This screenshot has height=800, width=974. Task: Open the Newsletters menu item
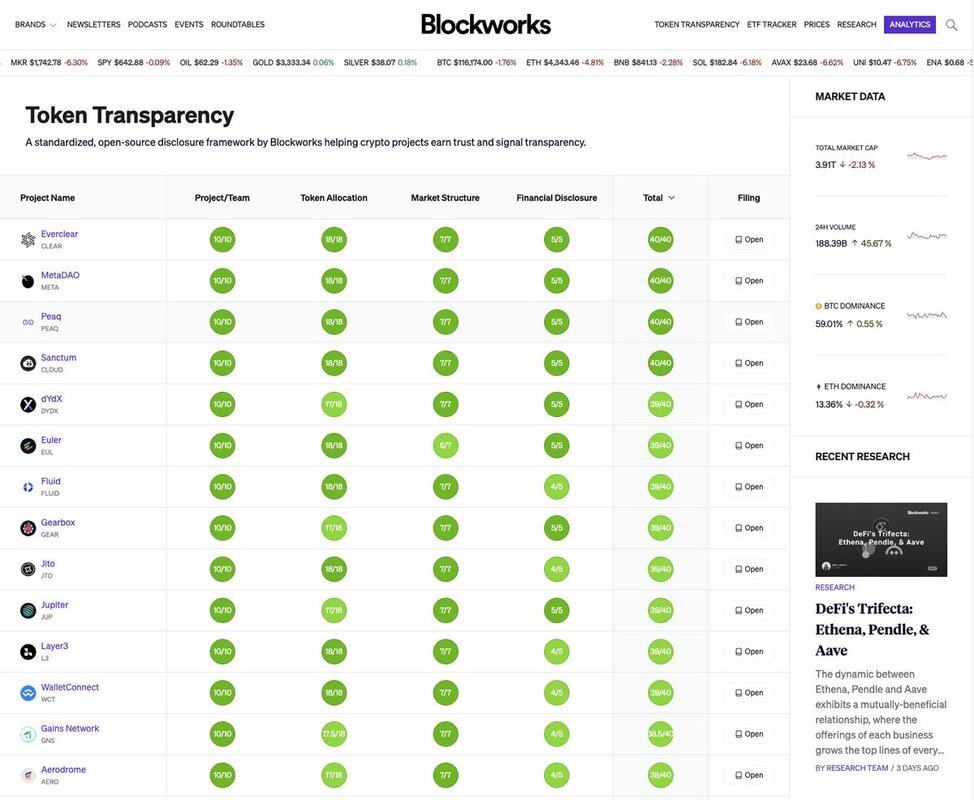pyautogui.click(x=93, y=25)
